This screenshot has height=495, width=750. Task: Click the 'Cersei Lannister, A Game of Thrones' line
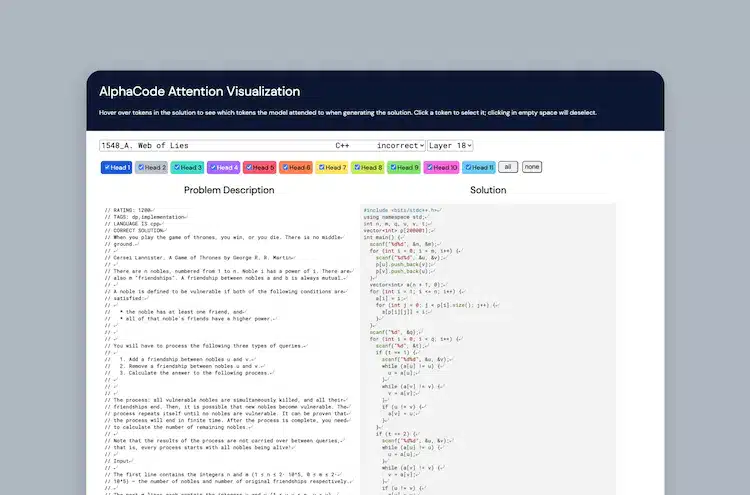pyautogui.click(x=200, y=258)
